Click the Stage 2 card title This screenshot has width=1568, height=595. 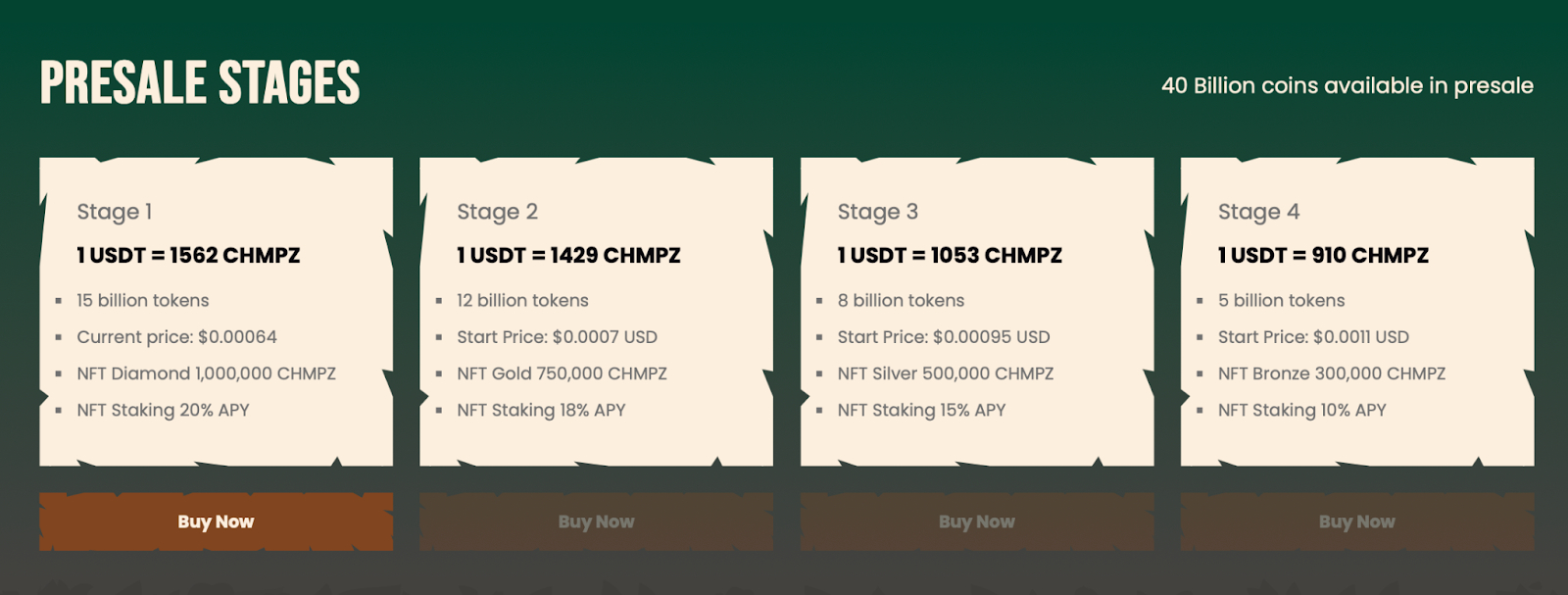(x=497, y=212)
